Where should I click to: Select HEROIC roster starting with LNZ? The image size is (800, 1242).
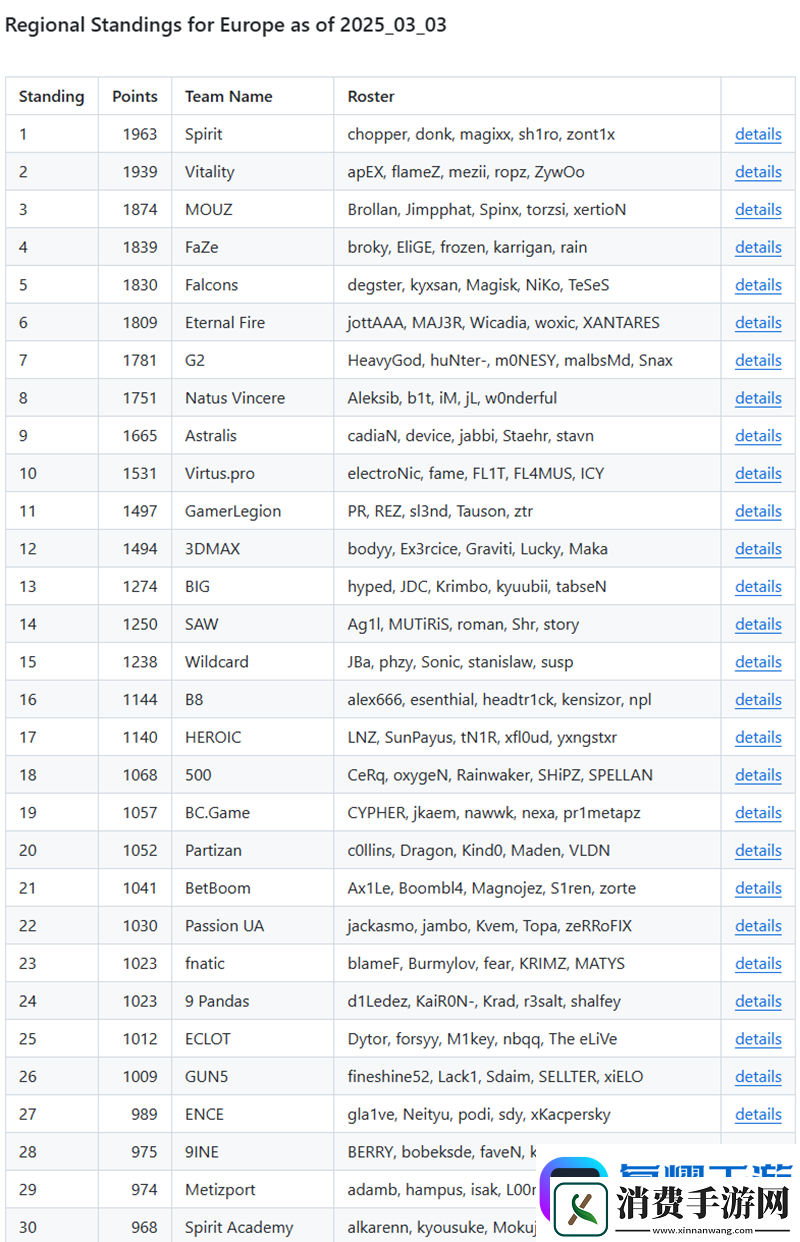482,737
